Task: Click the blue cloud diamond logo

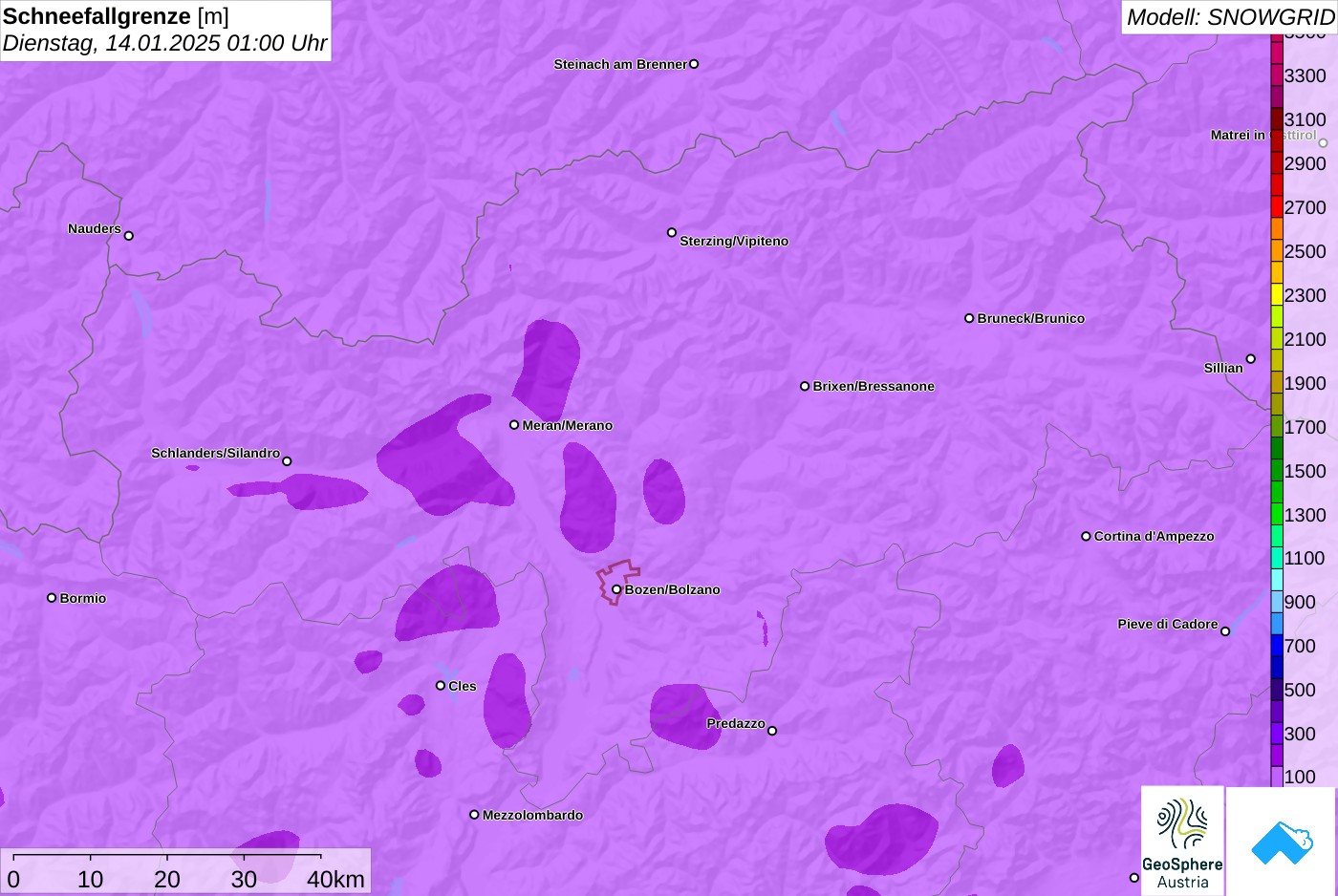Action: coord(1282,842)
